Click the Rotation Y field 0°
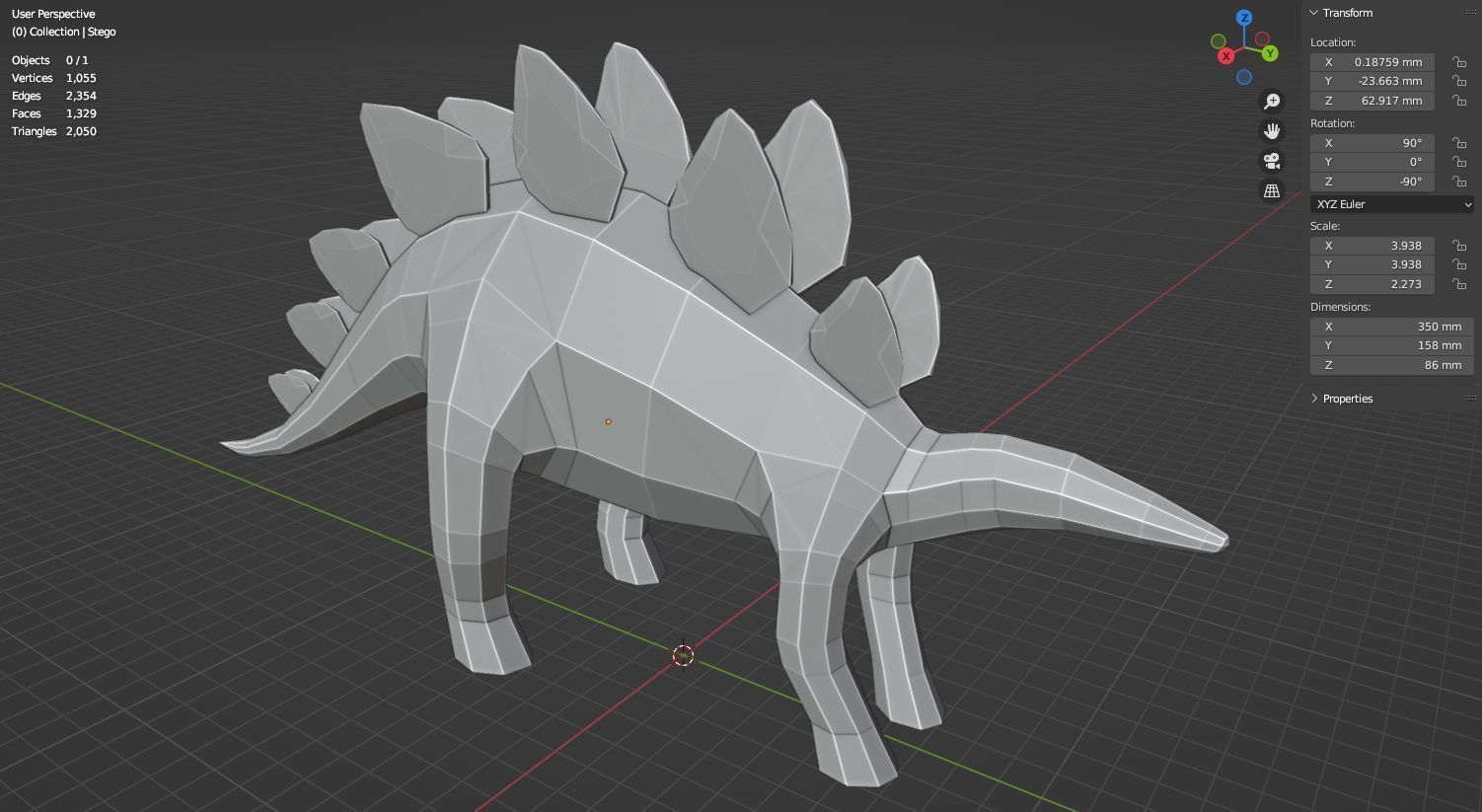The height and width of the screenshot is (812, 1482). point(1371,162)
